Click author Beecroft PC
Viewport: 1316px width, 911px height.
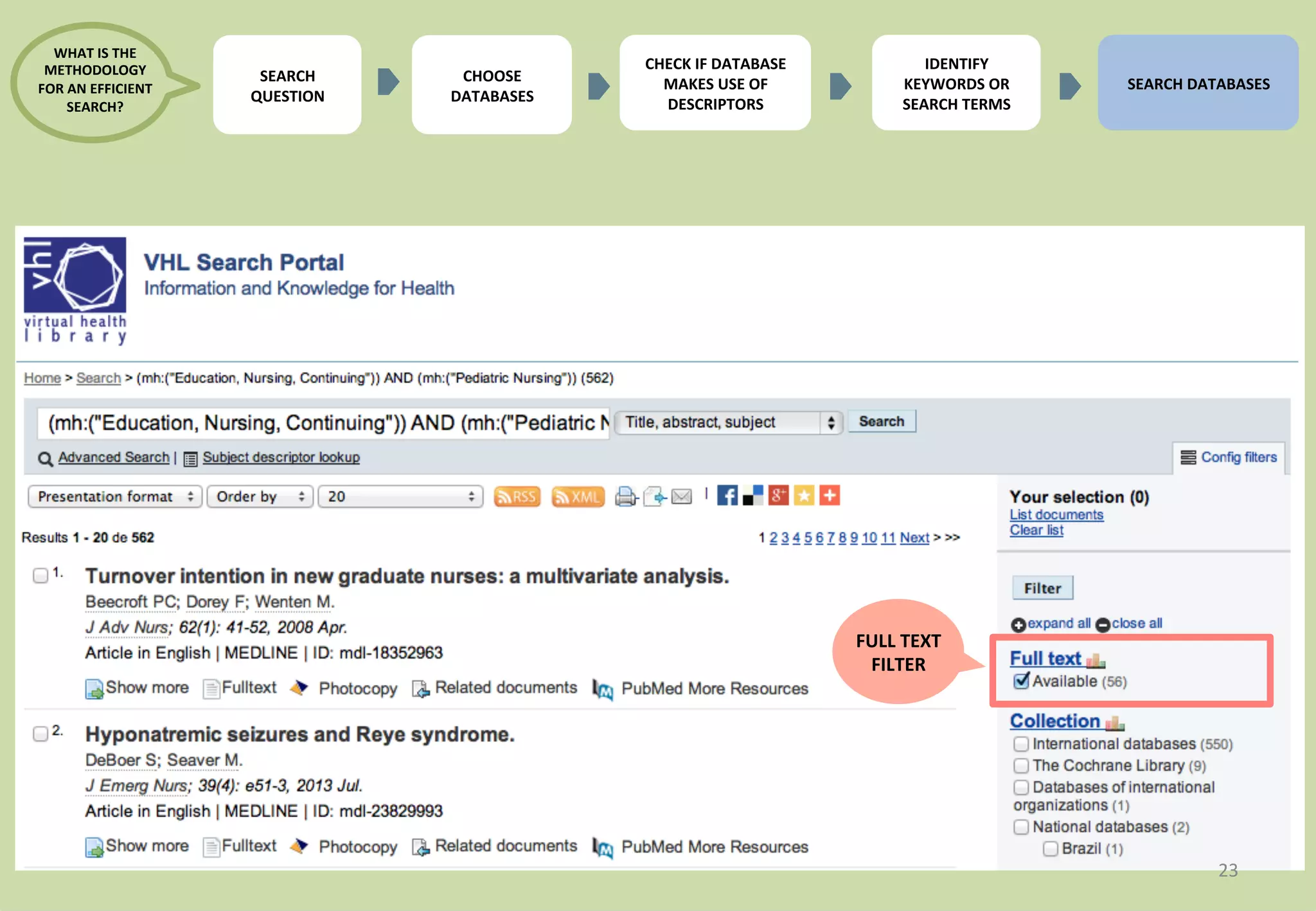(131, 603)
